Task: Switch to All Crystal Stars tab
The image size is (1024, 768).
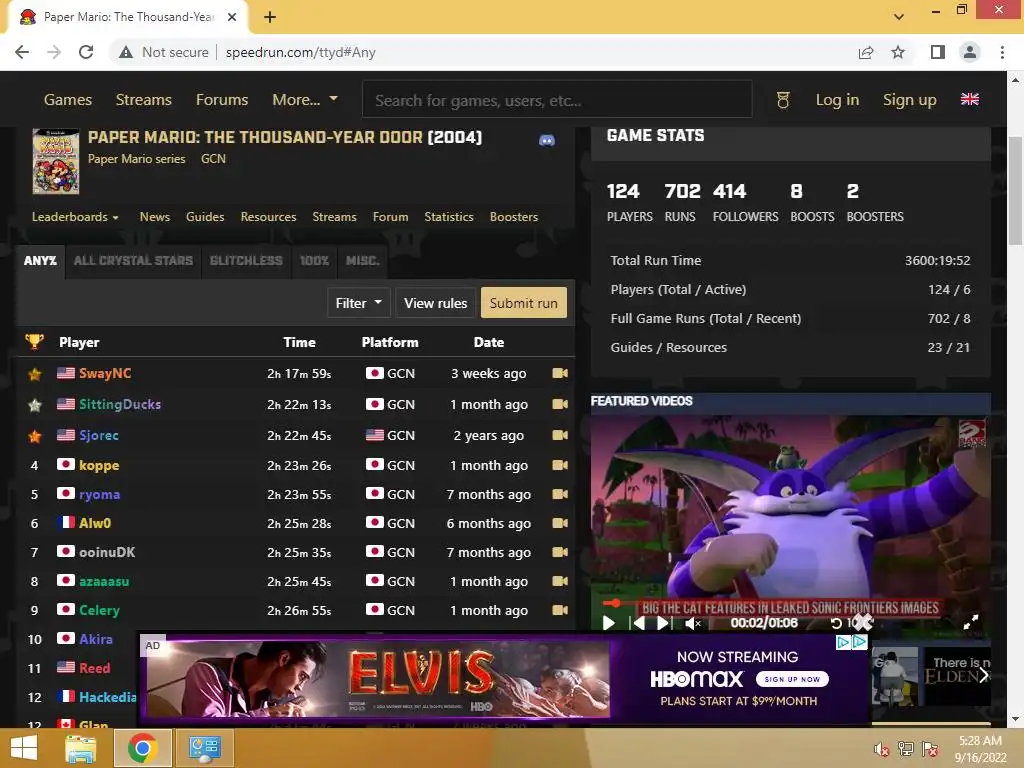Action: click(x=133, y=261)
